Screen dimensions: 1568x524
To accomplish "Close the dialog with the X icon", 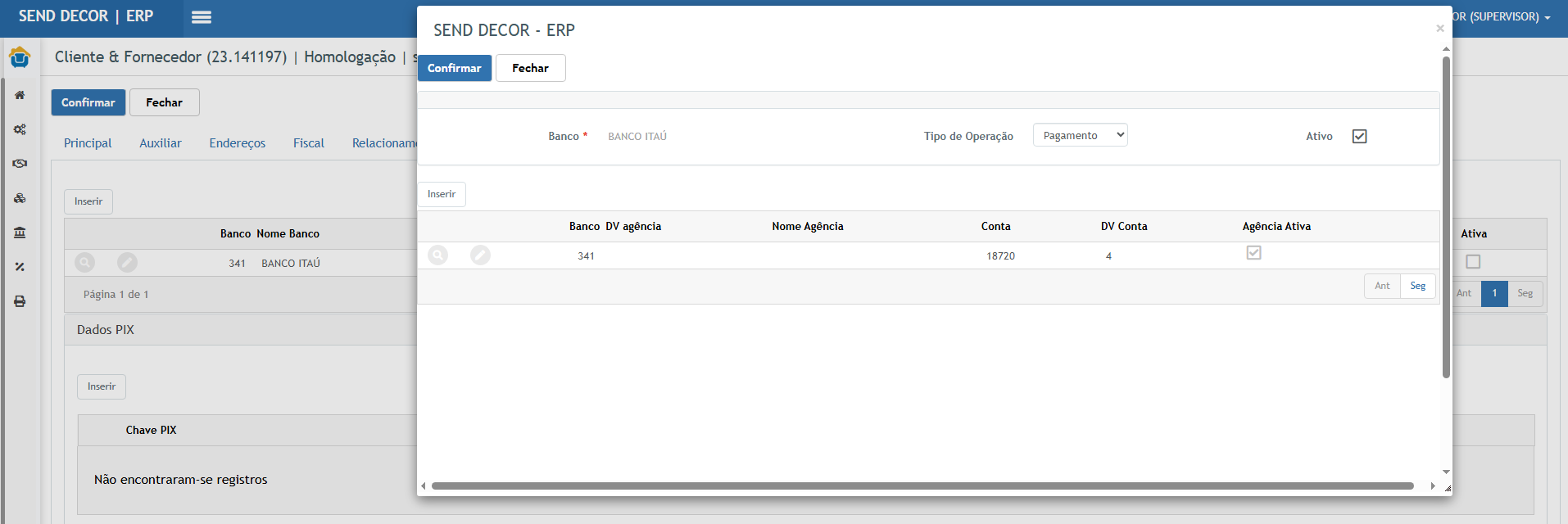I will [x=1439, y=29].
